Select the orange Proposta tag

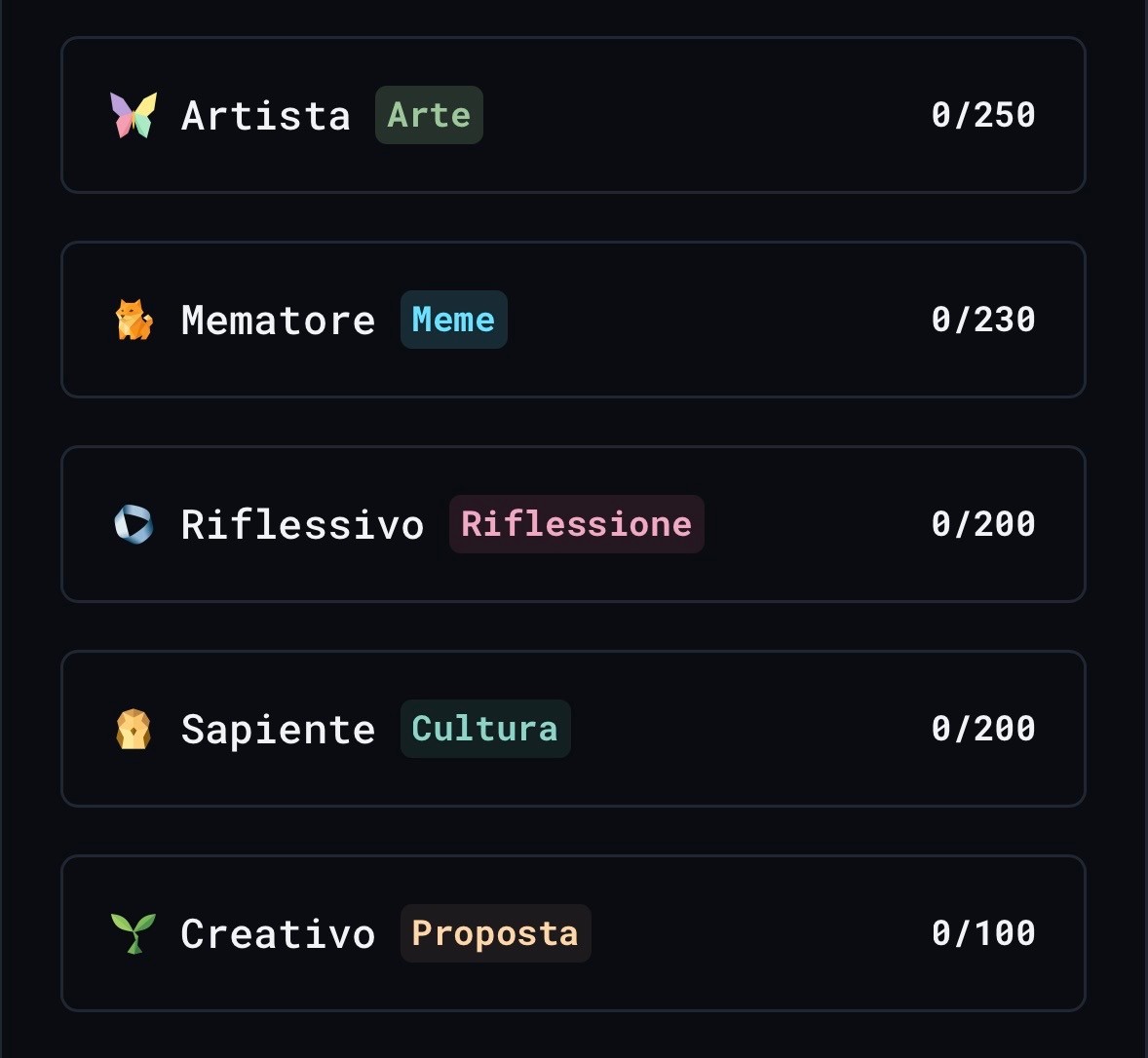point(495,933)
